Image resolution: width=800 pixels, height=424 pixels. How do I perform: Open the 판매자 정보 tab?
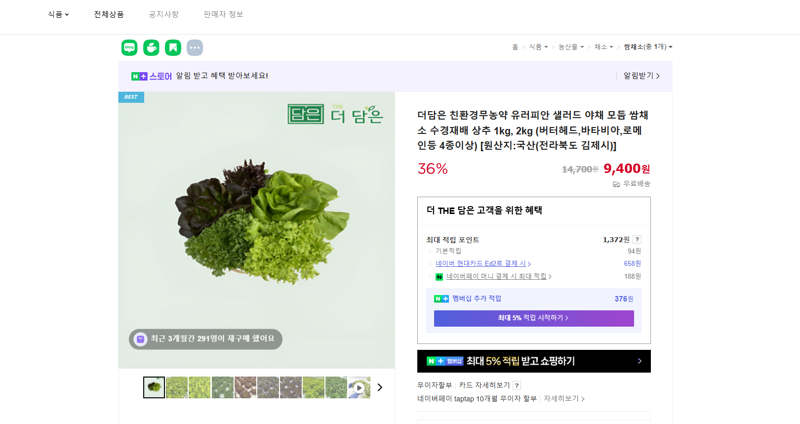(x=223, y=14)
